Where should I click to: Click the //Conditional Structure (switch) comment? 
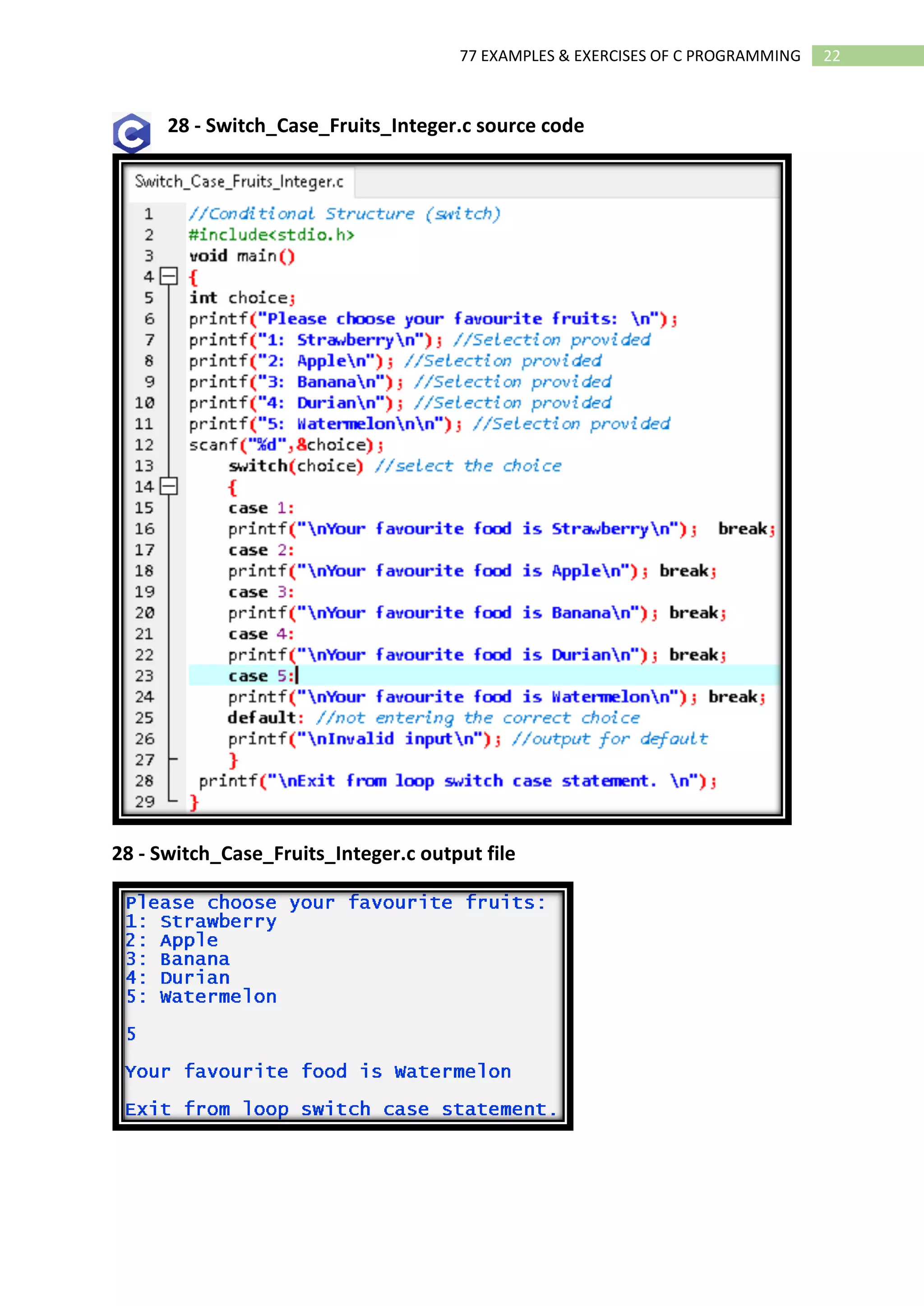345,214
